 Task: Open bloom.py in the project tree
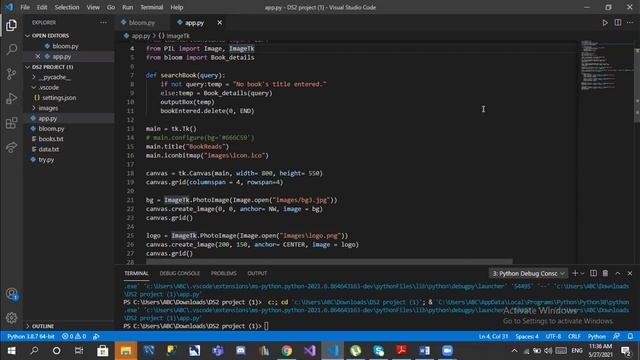coord(51,129)
